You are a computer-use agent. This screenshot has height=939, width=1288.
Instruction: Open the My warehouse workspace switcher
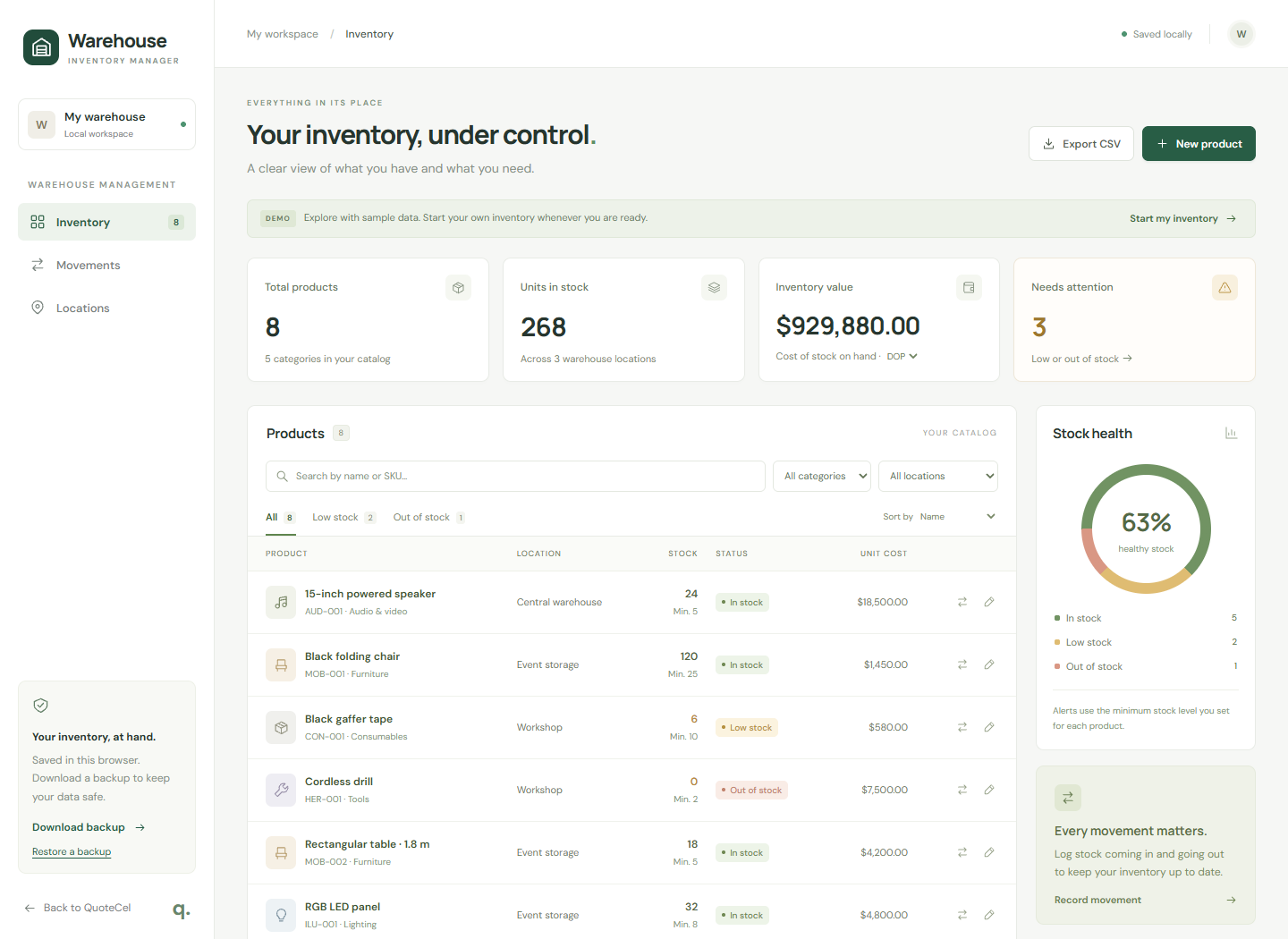point(106,124)
